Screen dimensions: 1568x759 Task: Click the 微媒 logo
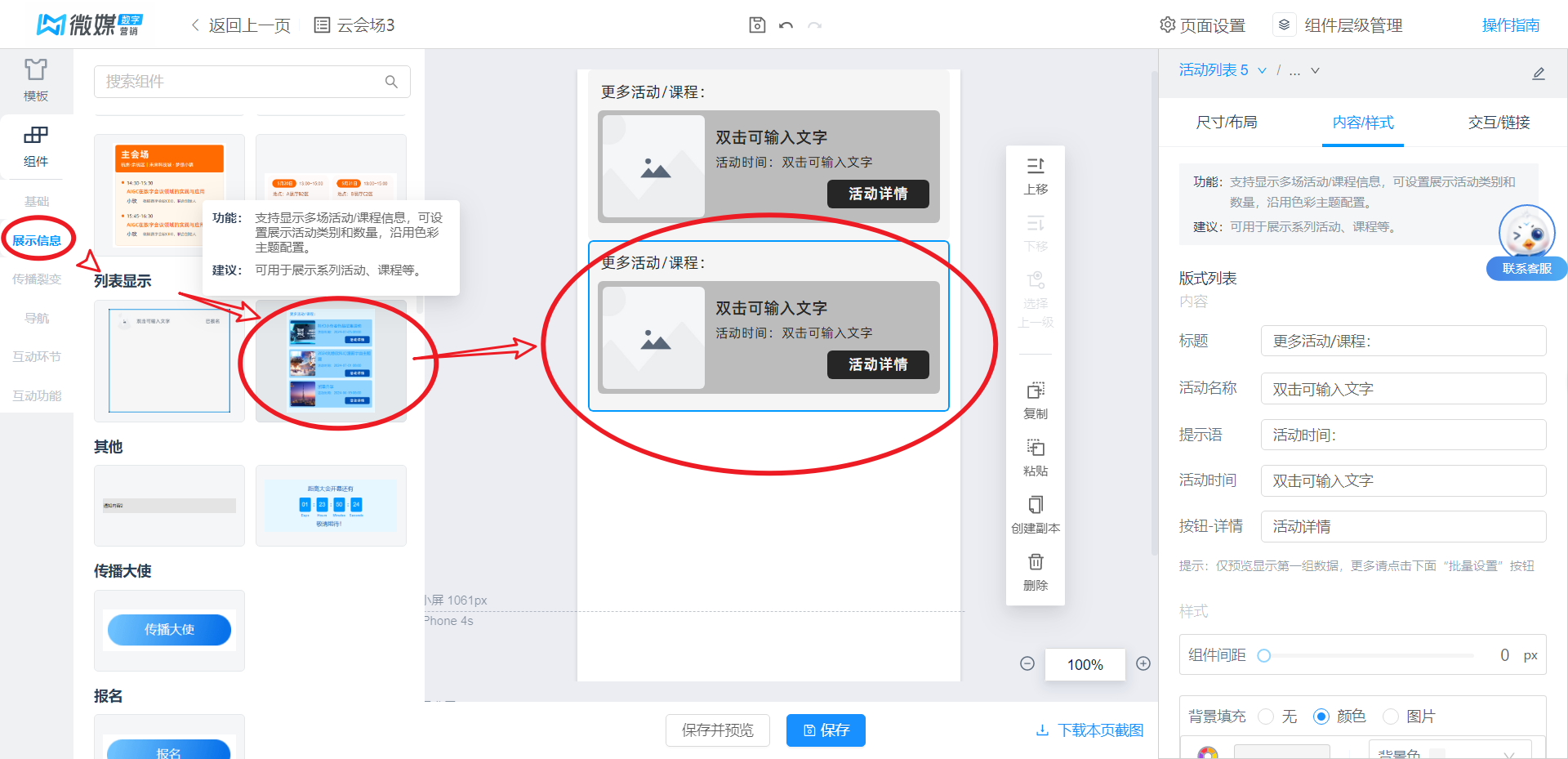(x=90, y=25)
